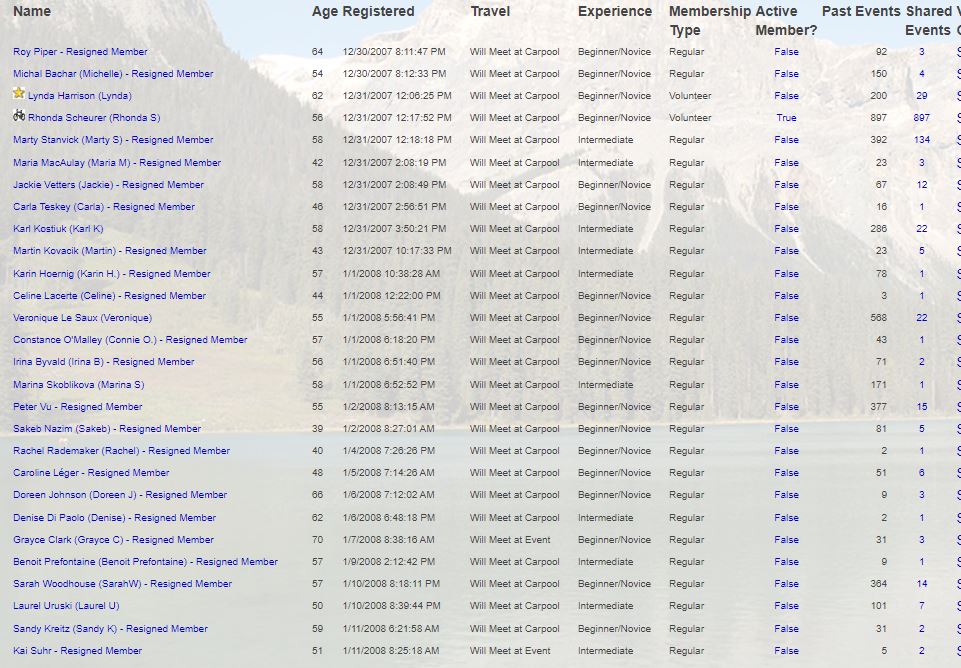Open Doreen Johnson (Doreen J) profile link
The image size is (961, 668).
click(120, 495)
